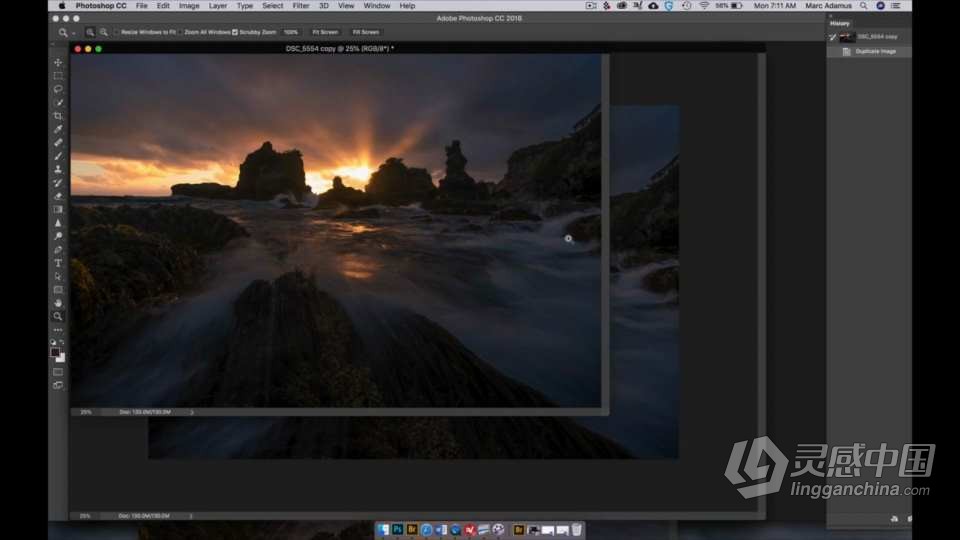The height and width of the screenshot is (540, 960).
Task: Select the Gradient tool
Action: tap(58, 209)
